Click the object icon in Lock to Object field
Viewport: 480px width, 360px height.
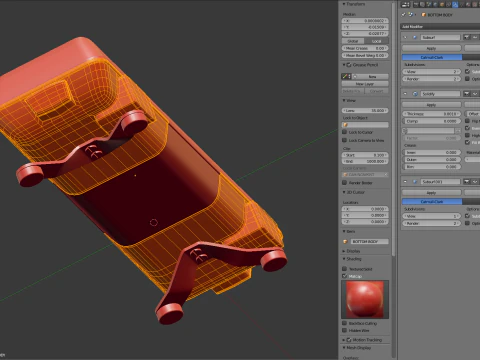click(346, 125)
